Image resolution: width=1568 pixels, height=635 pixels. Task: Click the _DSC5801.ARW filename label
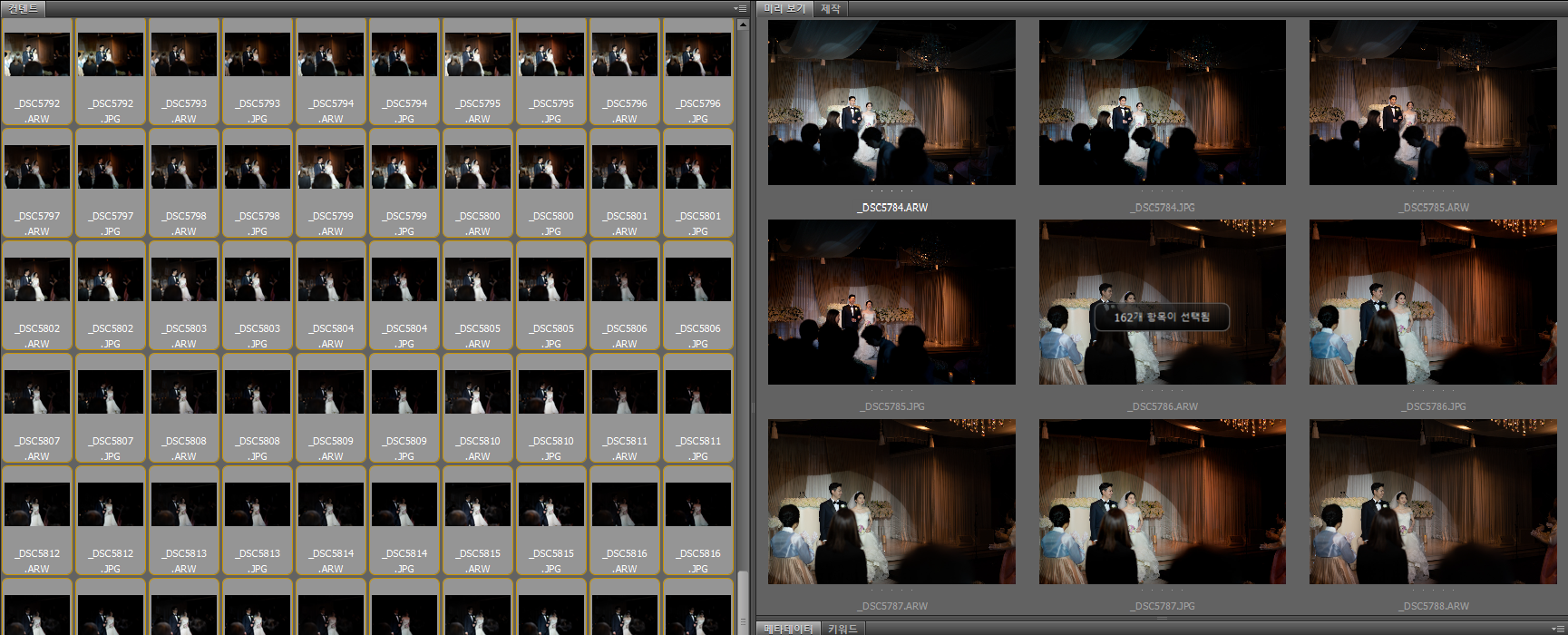coord(625,223)
